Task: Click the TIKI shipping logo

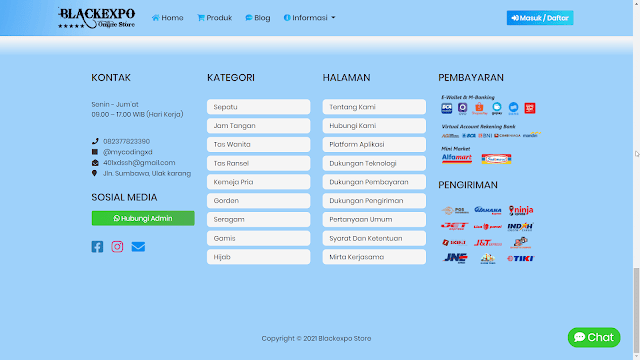Action: click(x=521, y=258)
